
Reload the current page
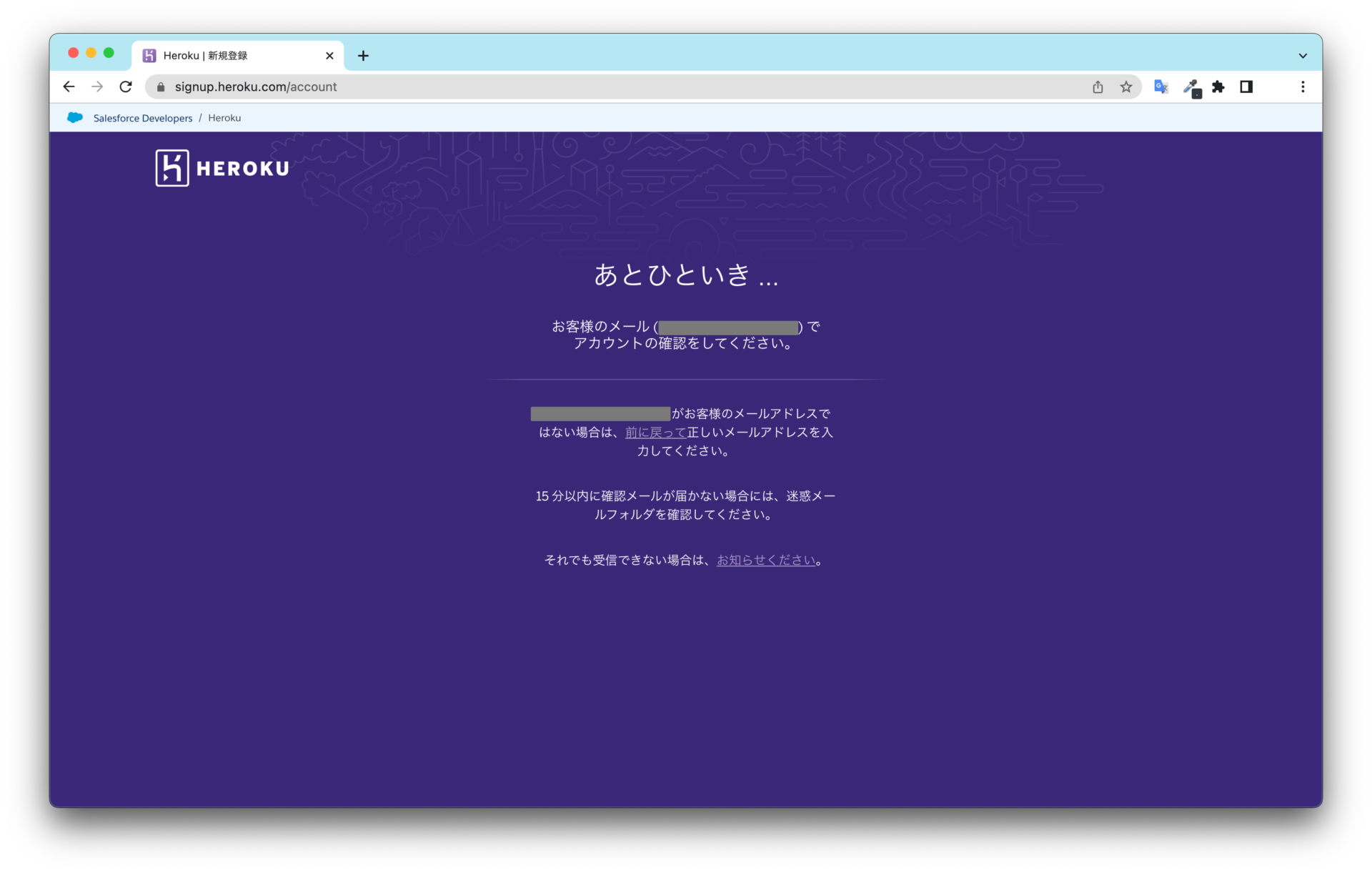point(126,87)
